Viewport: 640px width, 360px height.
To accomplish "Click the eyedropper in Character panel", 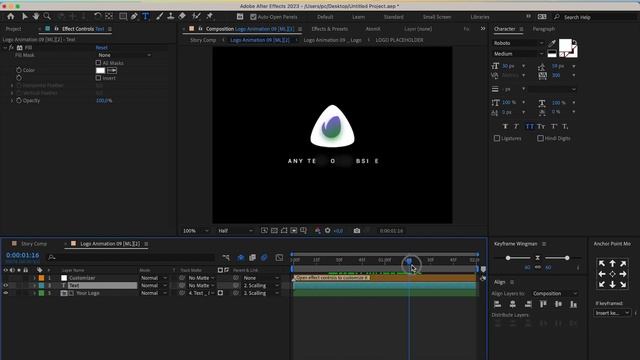I will pyautogui.click(x=552, y=43).
